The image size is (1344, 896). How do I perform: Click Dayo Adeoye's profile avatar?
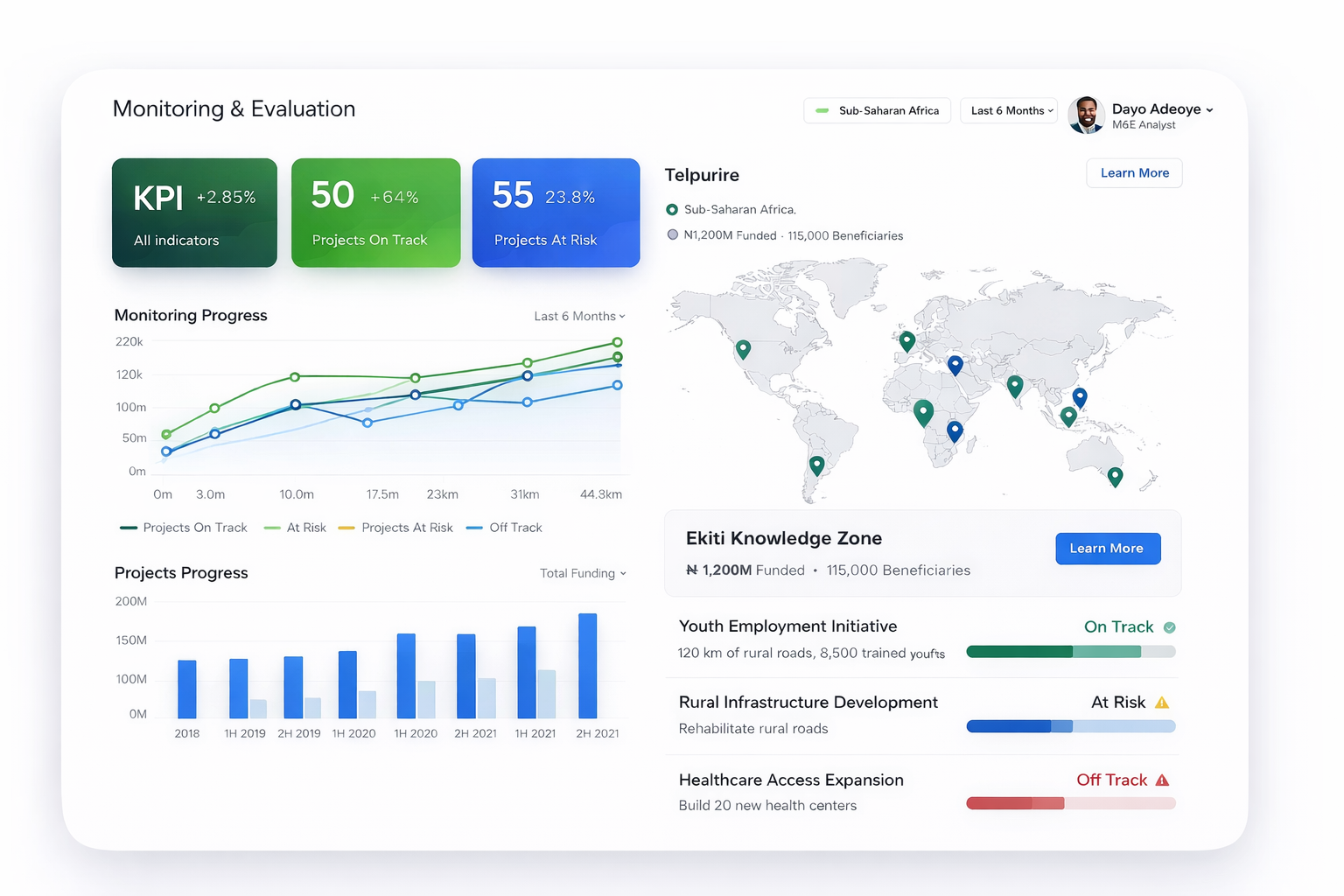click(1086, 115)
